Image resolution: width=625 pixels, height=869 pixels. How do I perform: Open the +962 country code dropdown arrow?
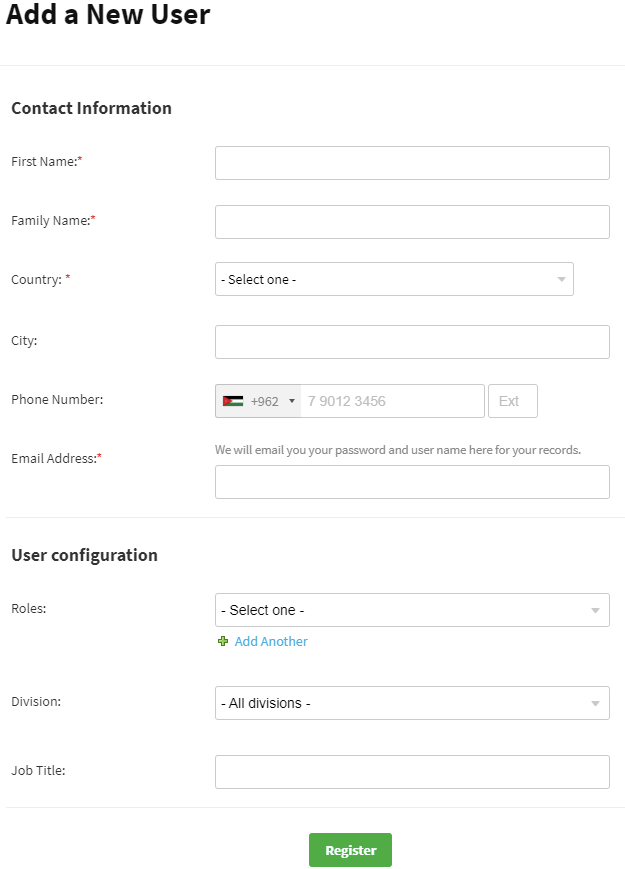click(292, 401)
